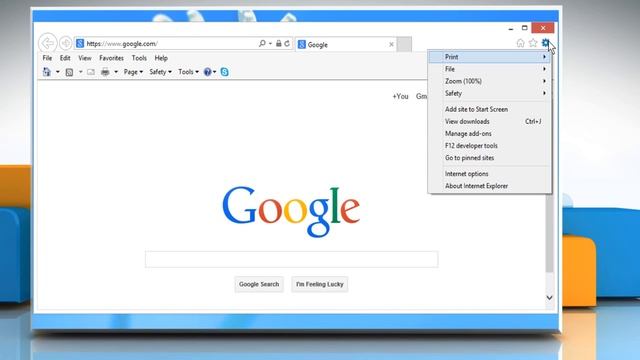Click the blue Help question mark icon
The height and width of the screenshot is (360, 640).
click(x=207, y=72)
